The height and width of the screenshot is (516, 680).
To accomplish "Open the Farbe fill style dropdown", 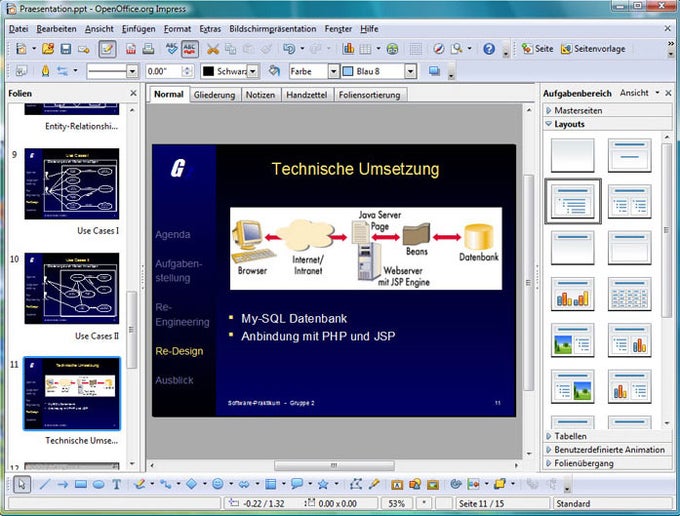I will [333, 71].
